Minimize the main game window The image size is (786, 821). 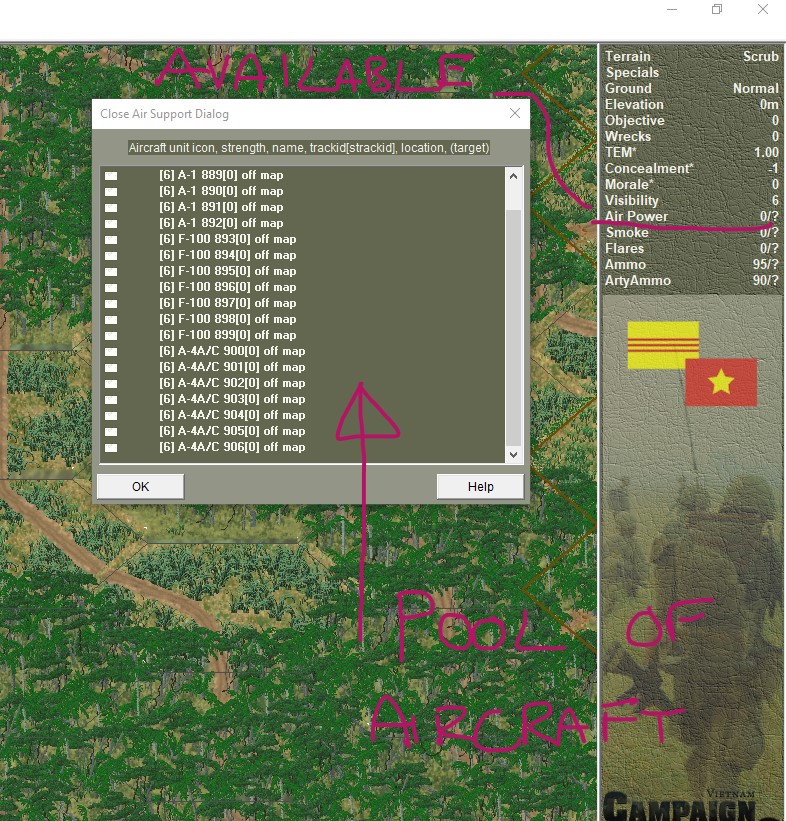(672, 9)
